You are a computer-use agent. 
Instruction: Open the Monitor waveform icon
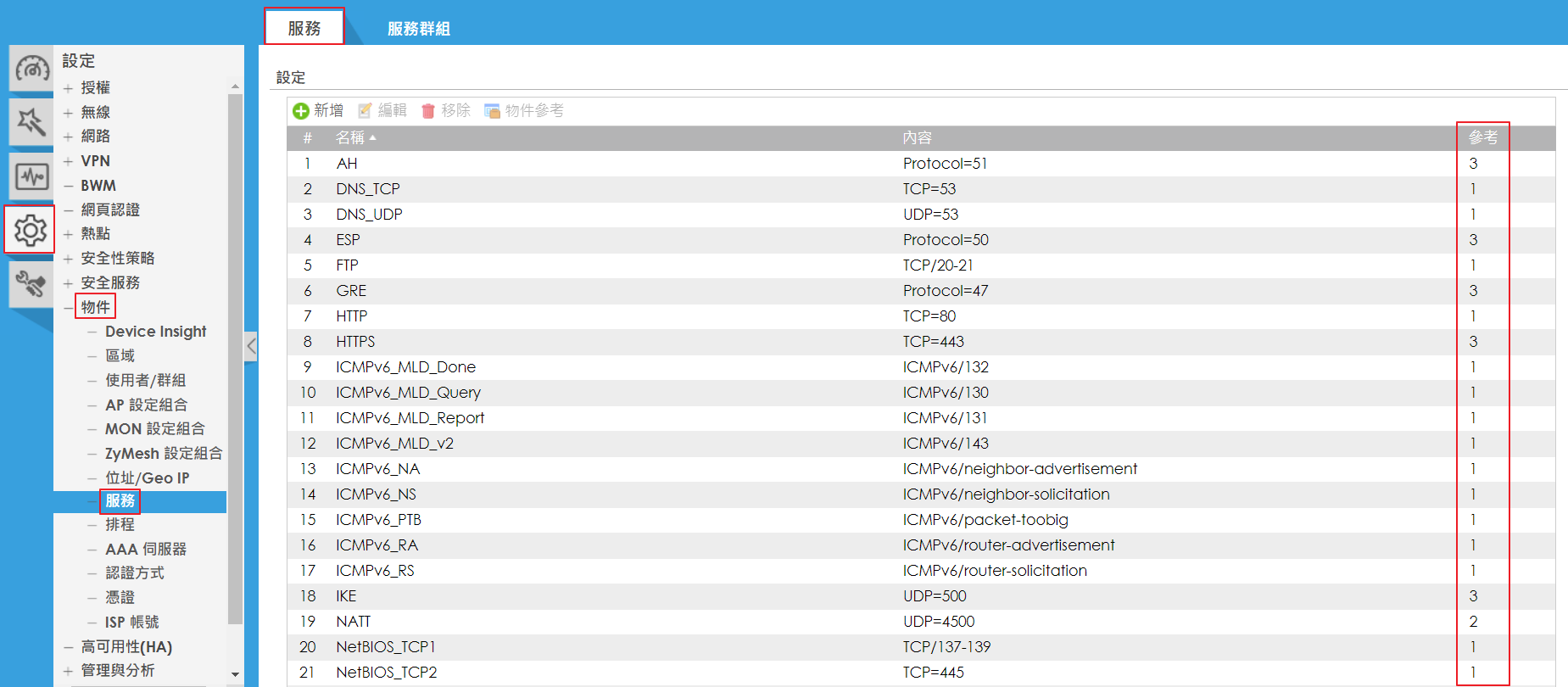(31, 176)
